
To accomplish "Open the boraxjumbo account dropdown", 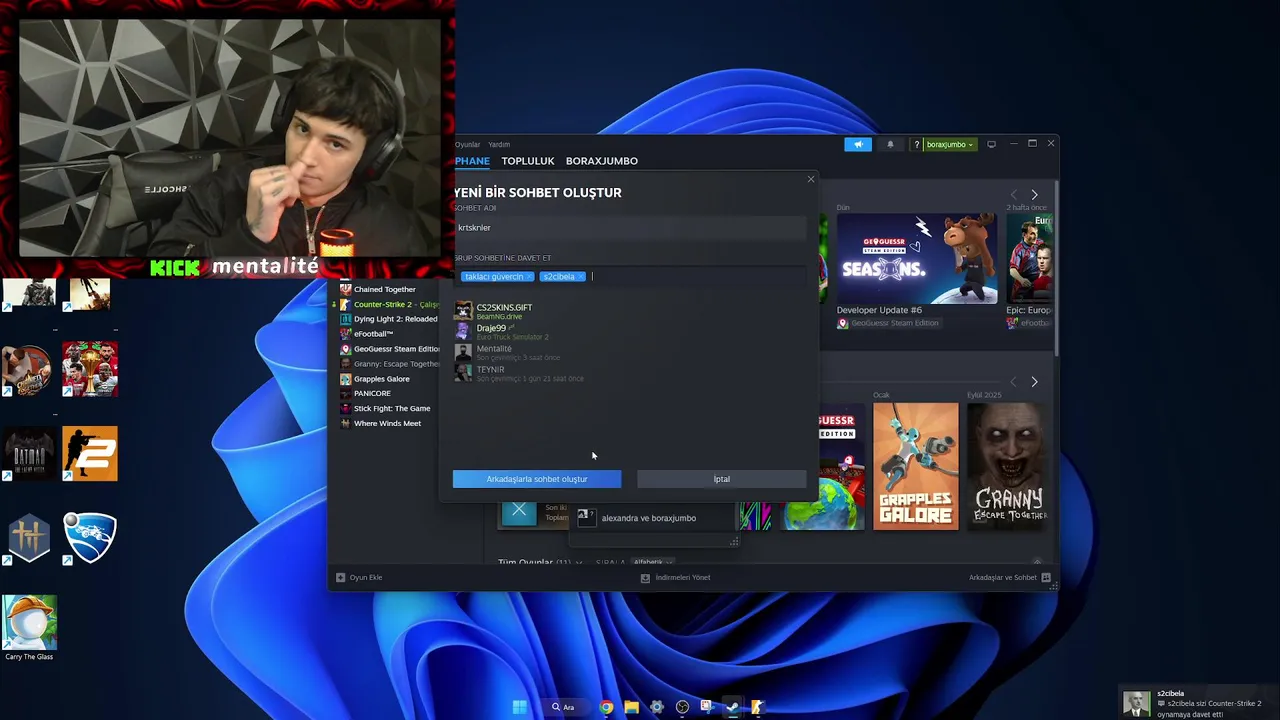I will point(949,144).
